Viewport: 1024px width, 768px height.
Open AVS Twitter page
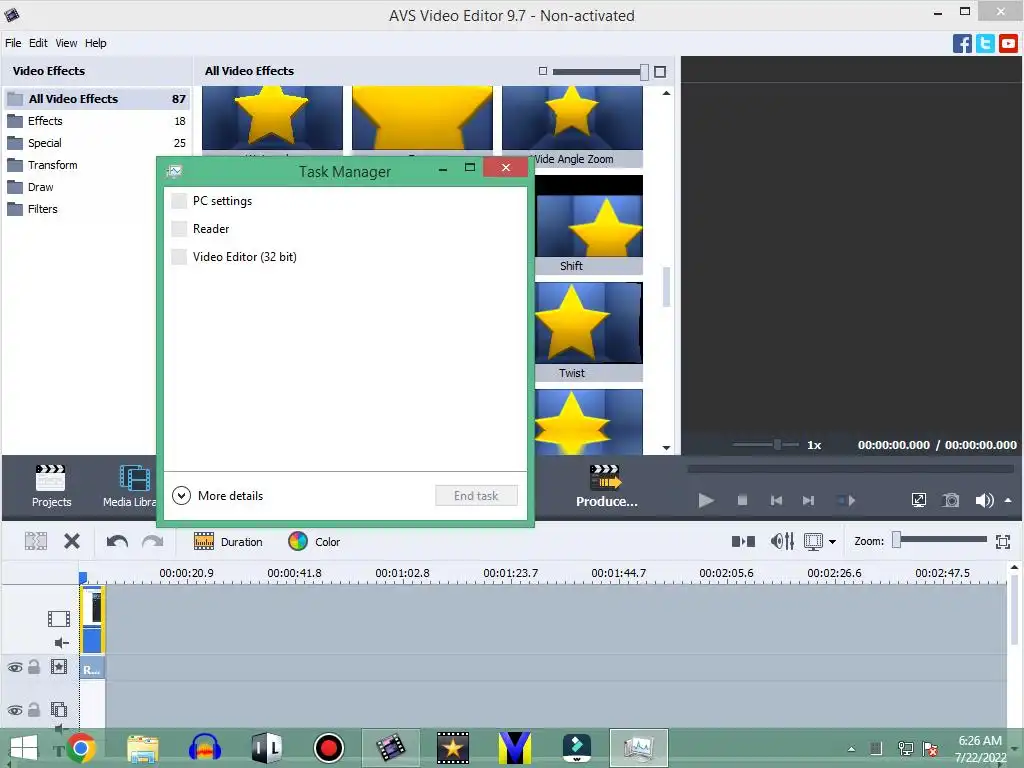click(x=985, y=44)
